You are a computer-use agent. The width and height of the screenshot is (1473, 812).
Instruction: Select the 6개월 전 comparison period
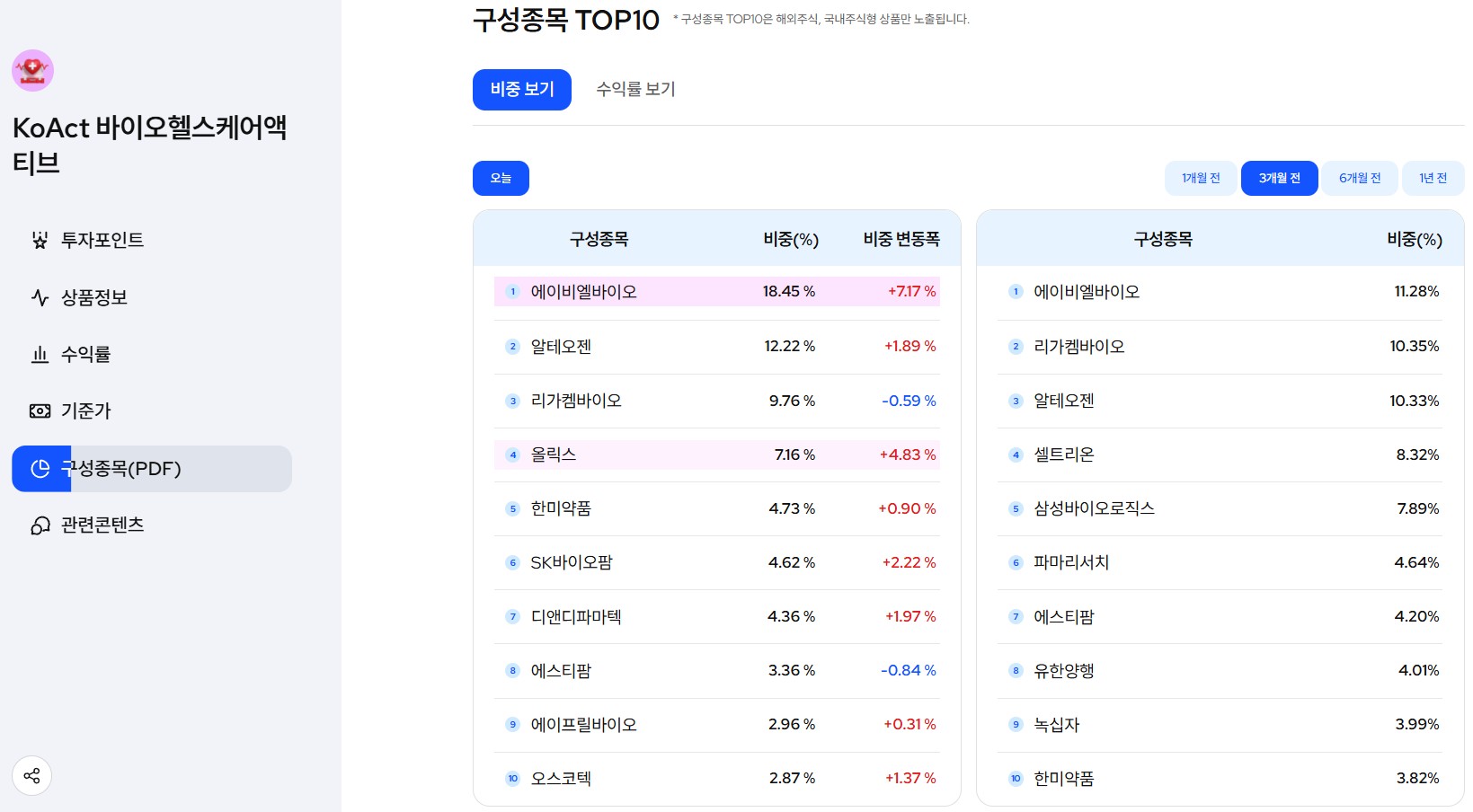tap(1360, 178)
